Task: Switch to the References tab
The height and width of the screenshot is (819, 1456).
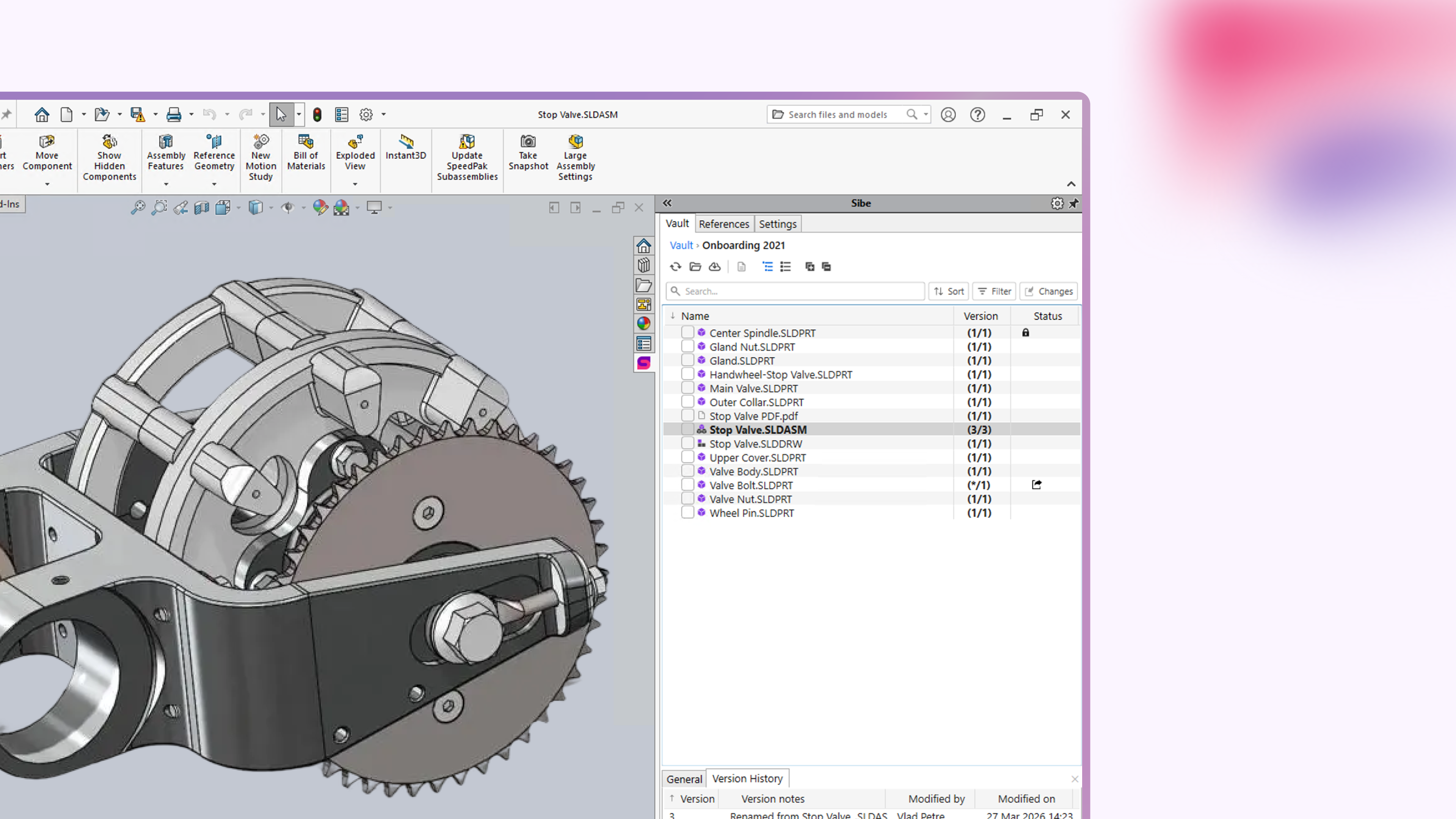Action: point(724,224)
